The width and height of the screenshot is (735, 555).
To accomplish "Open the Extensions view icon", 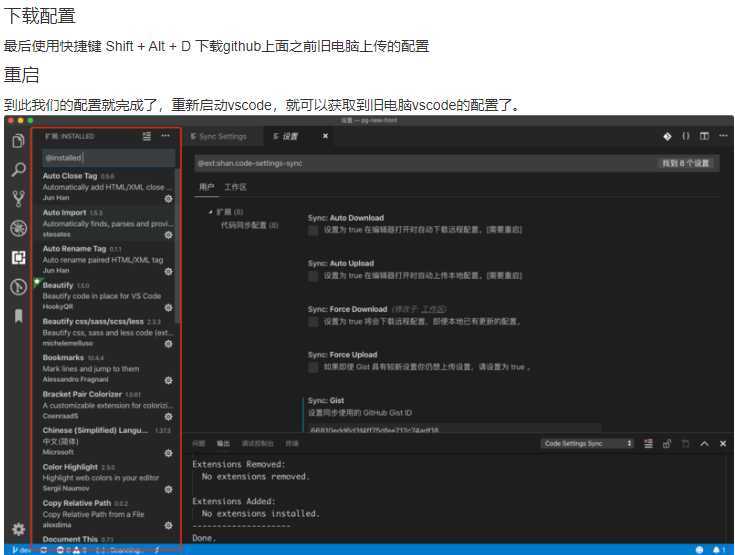I will coord(18,257).
